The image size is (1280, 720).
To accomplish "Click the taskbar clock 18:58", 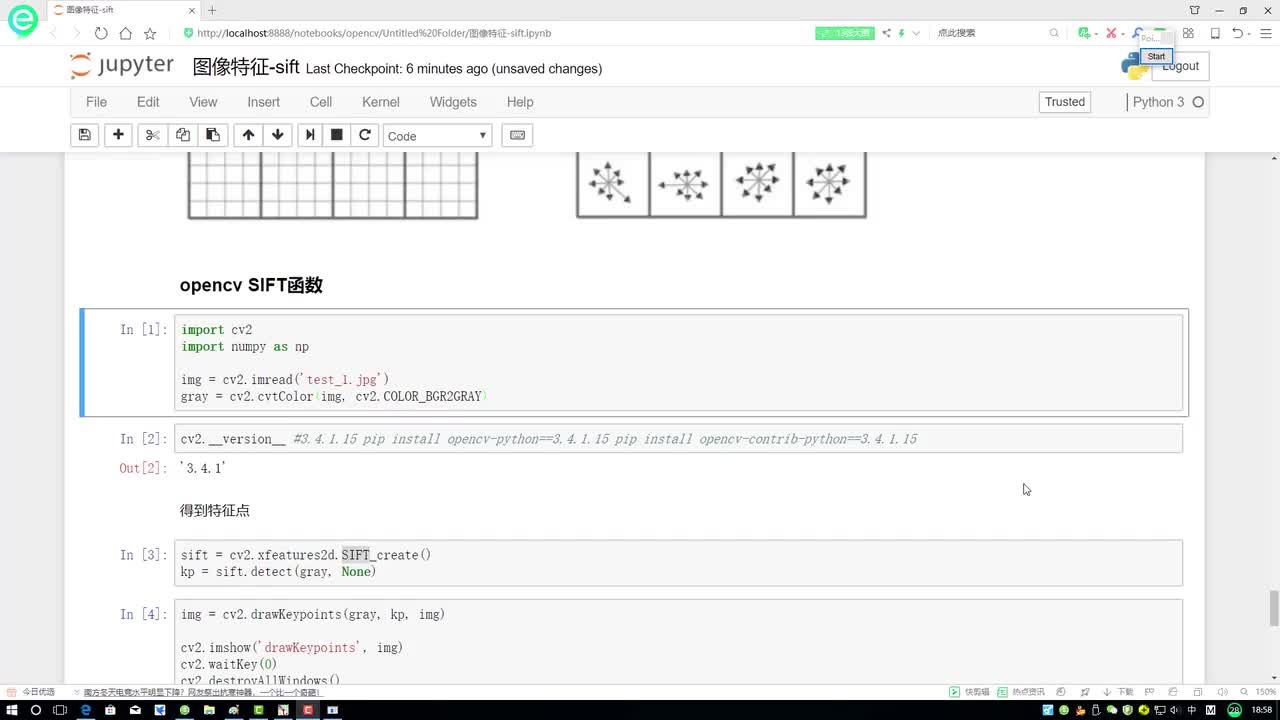I will (x=1262, y=710).
